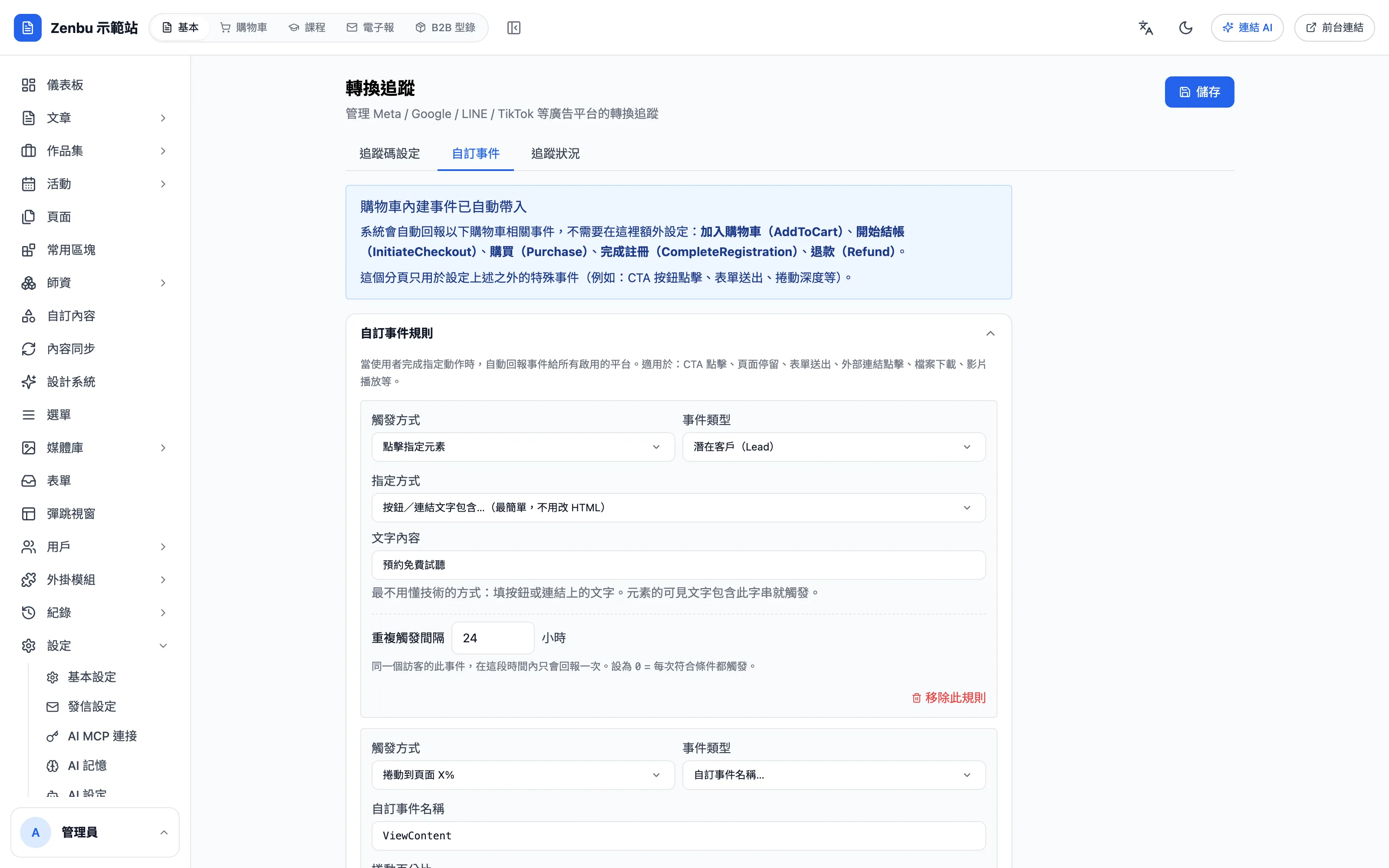The width and height of the screenshot is (1389, 868).
Task: Open 自訂內容 in sidebar
Action: pos(95,316)
